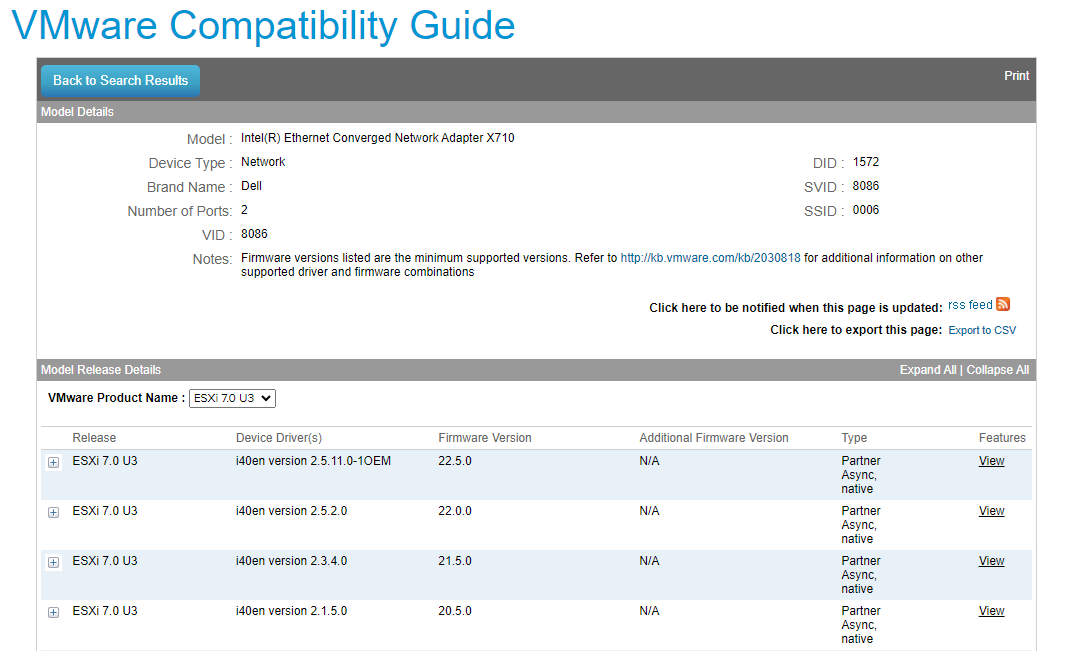
Task: View features for firmware version 20.5.0
Action: (991, 610)
